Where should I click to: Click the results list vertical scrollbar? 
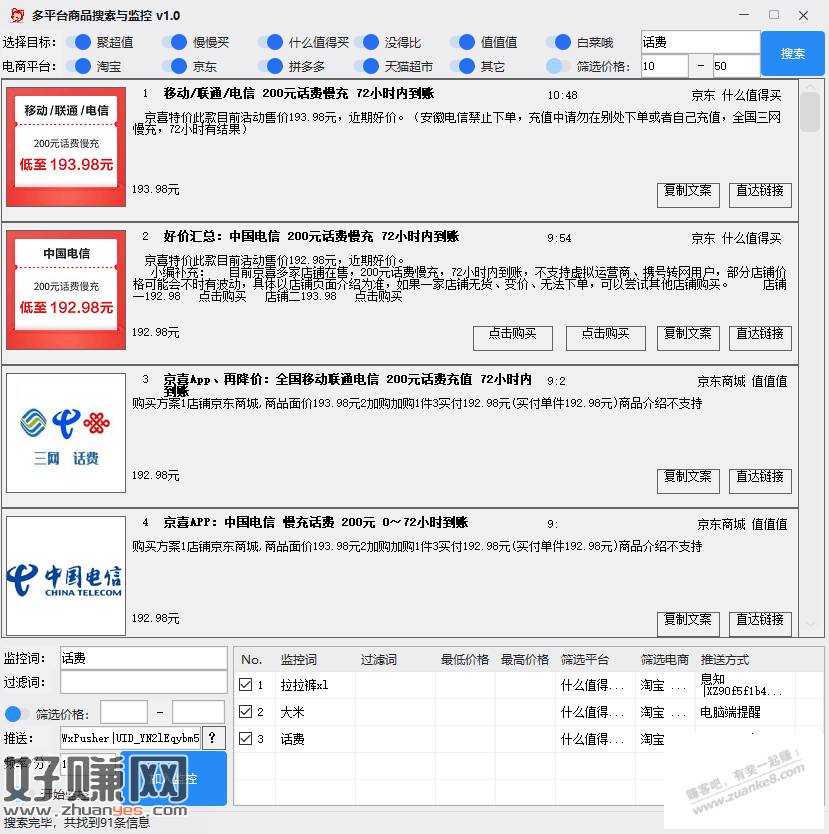point(811,360)
